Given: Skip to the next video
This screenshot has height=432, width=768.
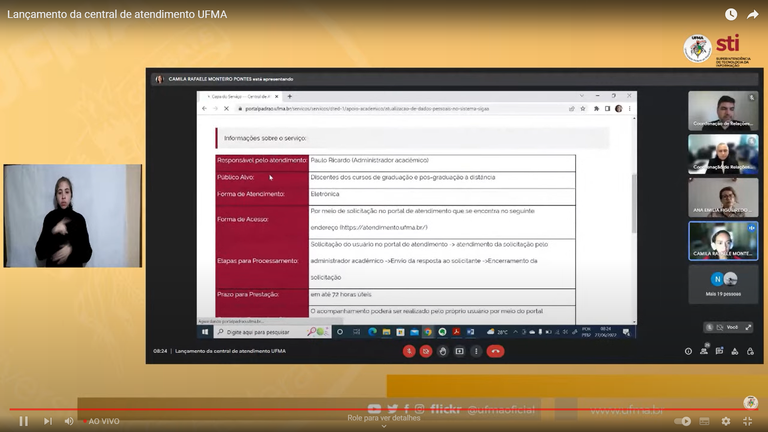Looking at the screenshot, I should (x=47, y=421).
